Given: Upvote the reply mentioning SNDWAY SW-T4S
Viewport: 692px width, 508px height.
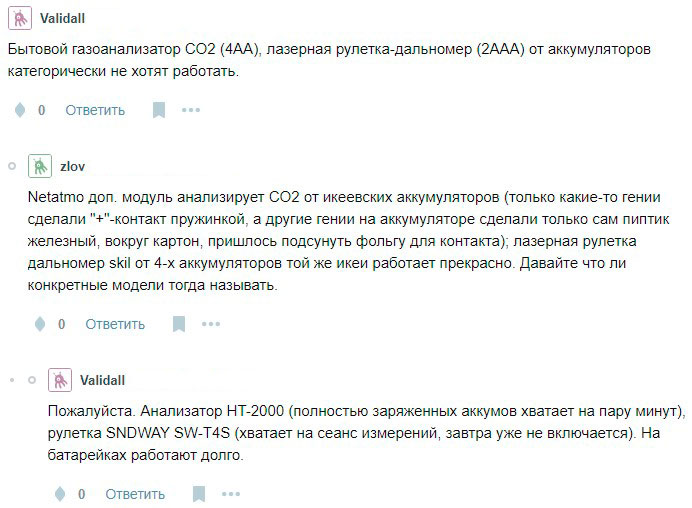Looking at the screenshot, I should (x=60, y=494).
